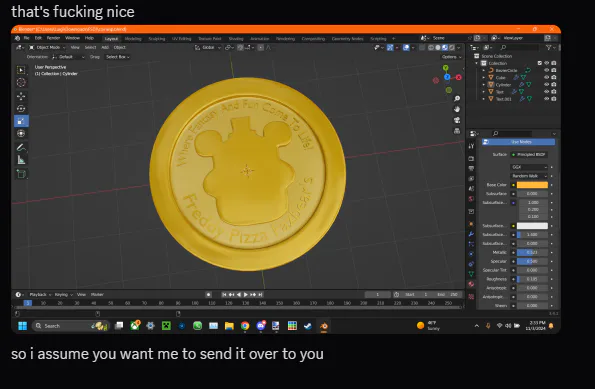Switch viewport to Solid shading
This screenshot has height=389, width=595.
438,47
